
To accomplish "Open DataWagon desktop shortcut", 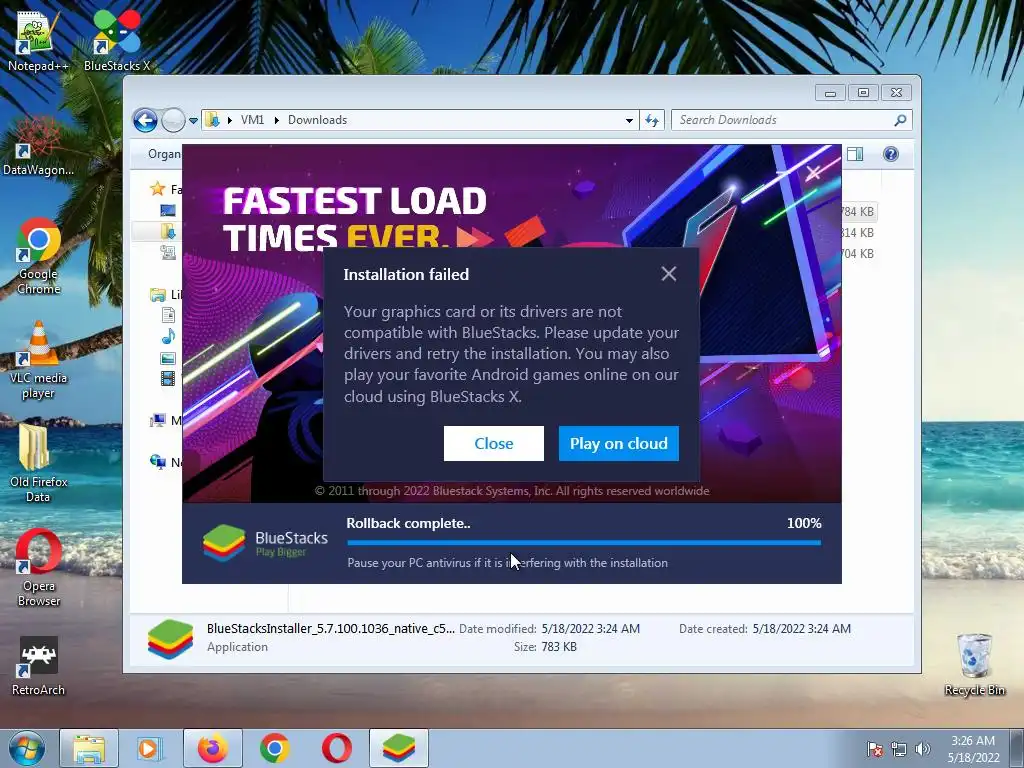I will pos(38,146).
